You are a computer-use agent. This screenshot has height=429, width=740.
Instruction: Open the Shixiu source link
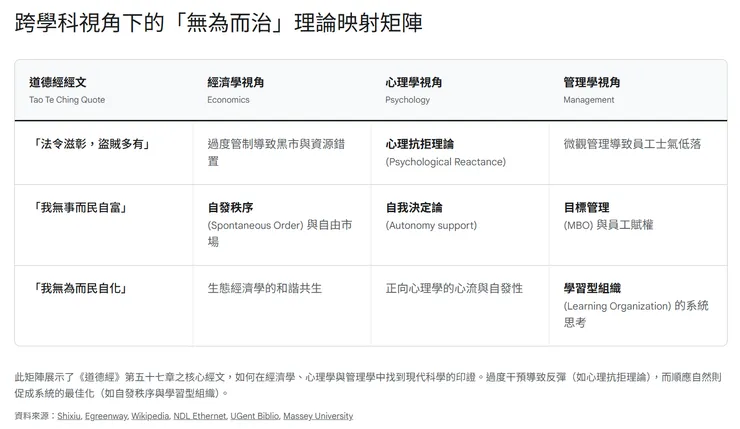(69, 416)
